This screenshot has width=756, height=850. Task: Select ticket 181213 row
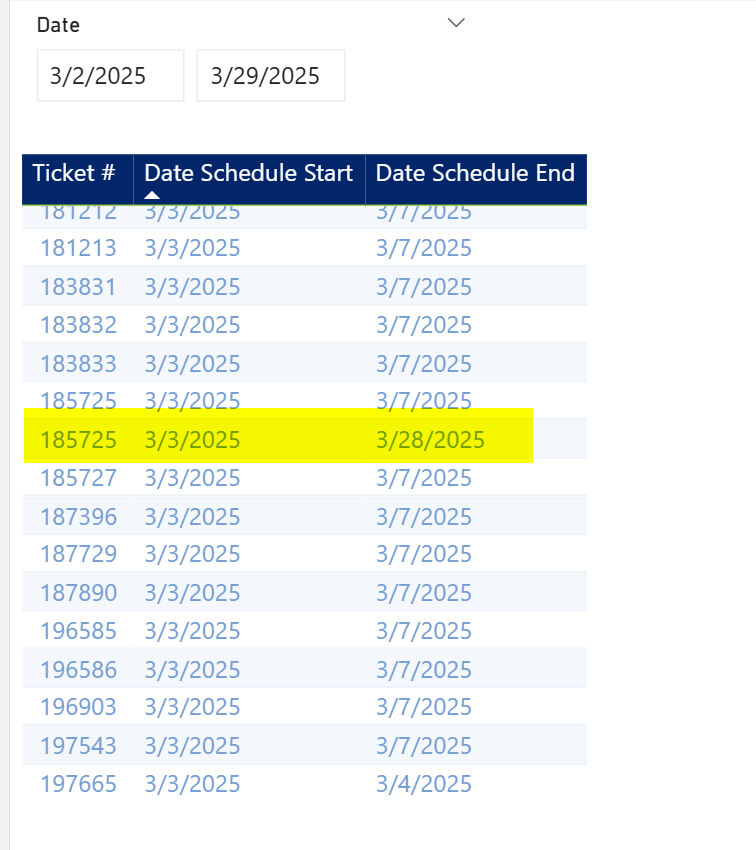[x=305, y=248]
